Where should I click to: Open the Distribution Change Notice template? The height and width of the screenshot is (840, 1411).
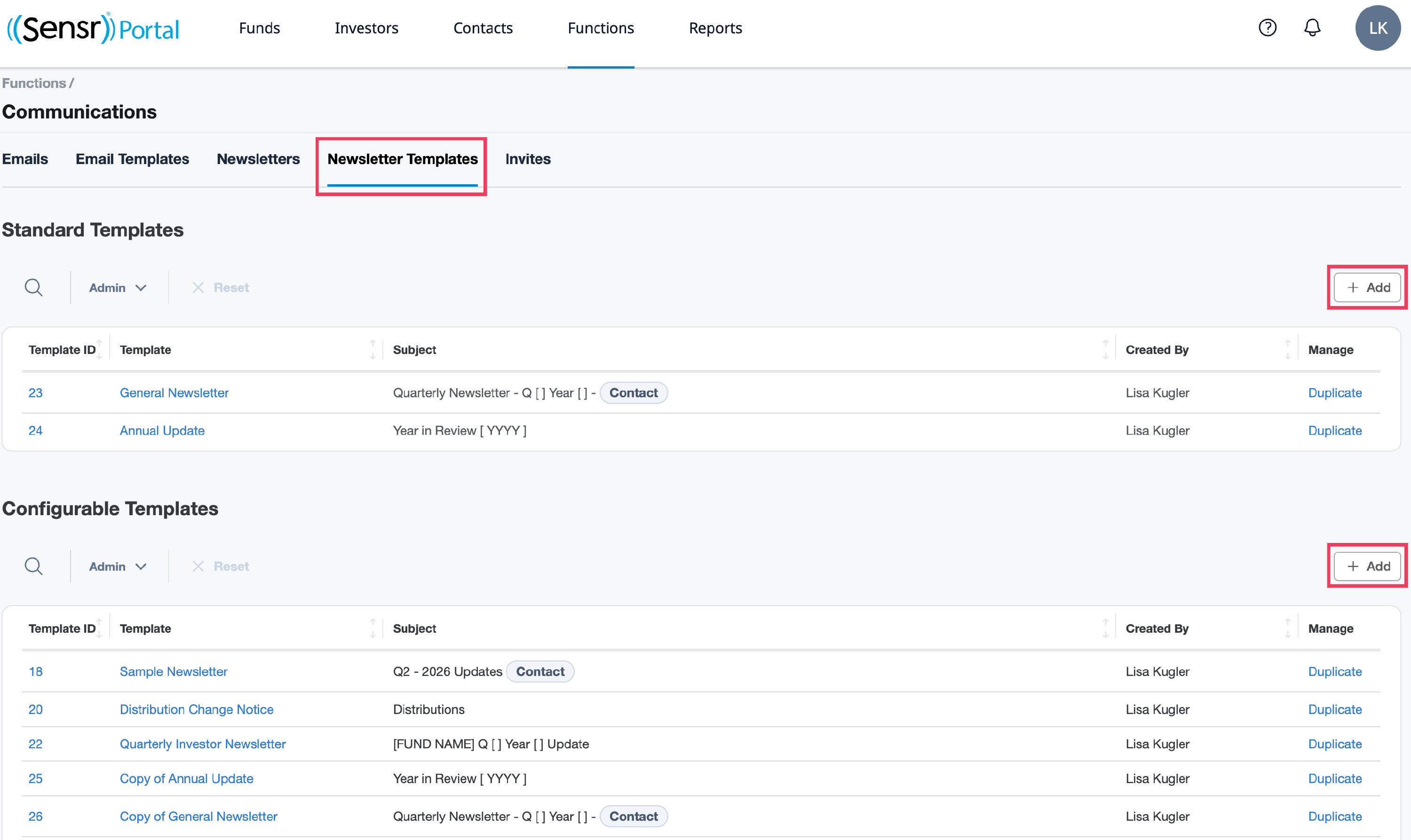197,709
